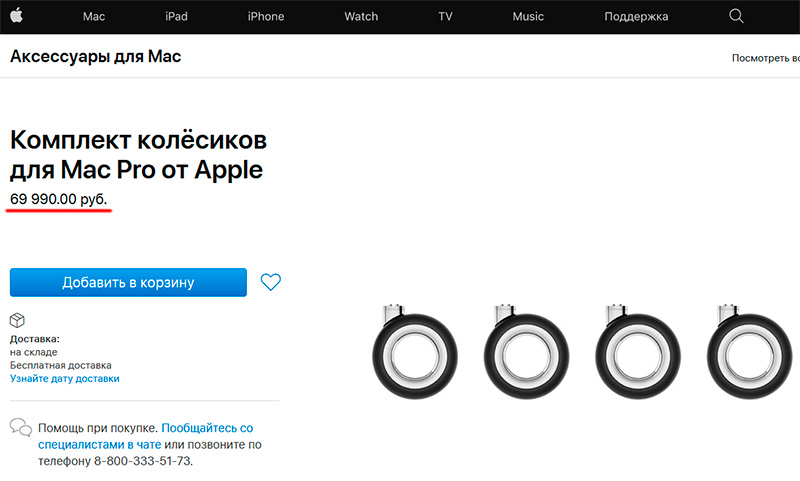800x481 pixels.
Task: Open the search magnifier icon
Action: (737, 16)
